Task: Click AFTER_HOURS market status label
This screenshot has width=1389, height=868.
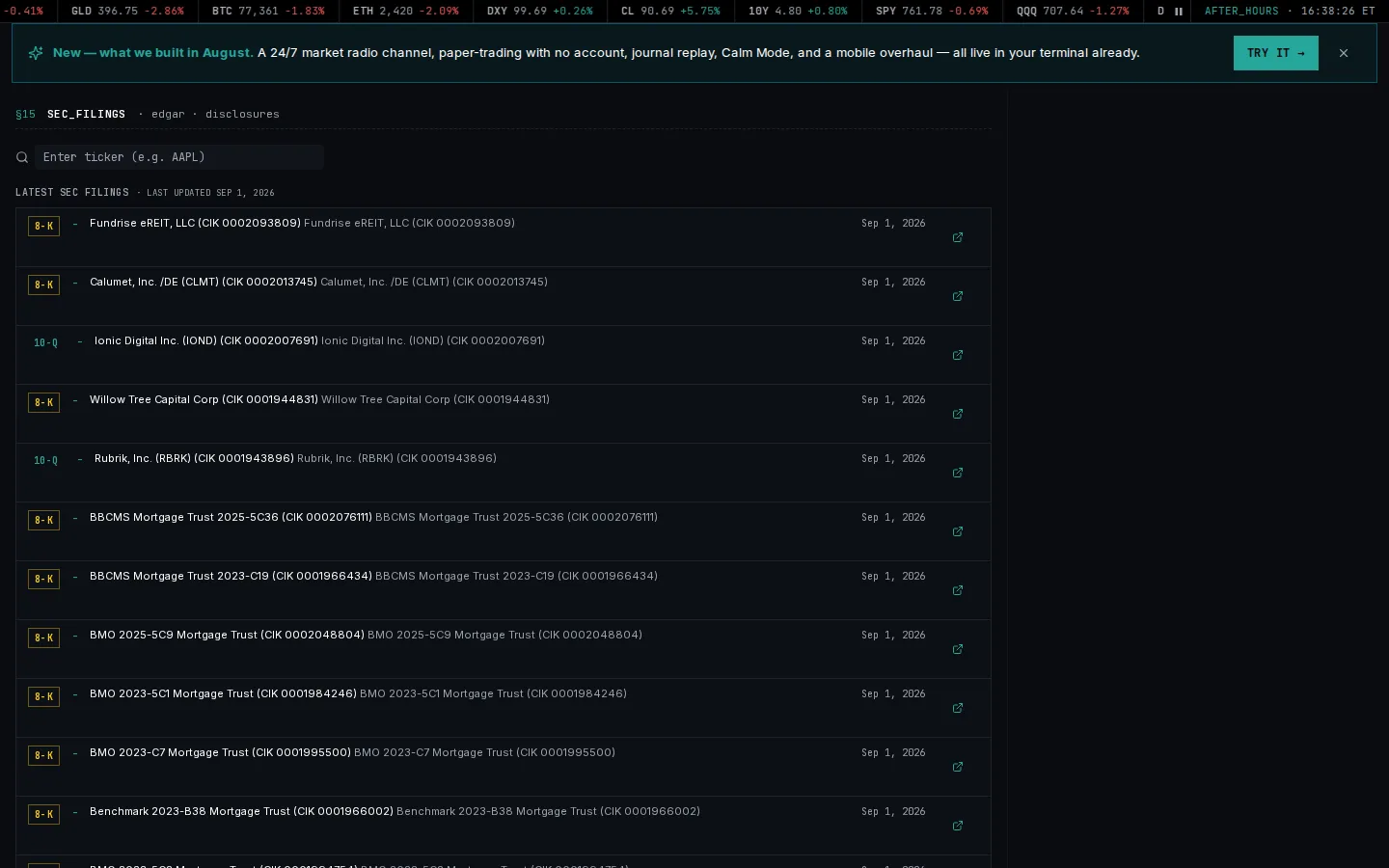Action: tap(1241, 12)
